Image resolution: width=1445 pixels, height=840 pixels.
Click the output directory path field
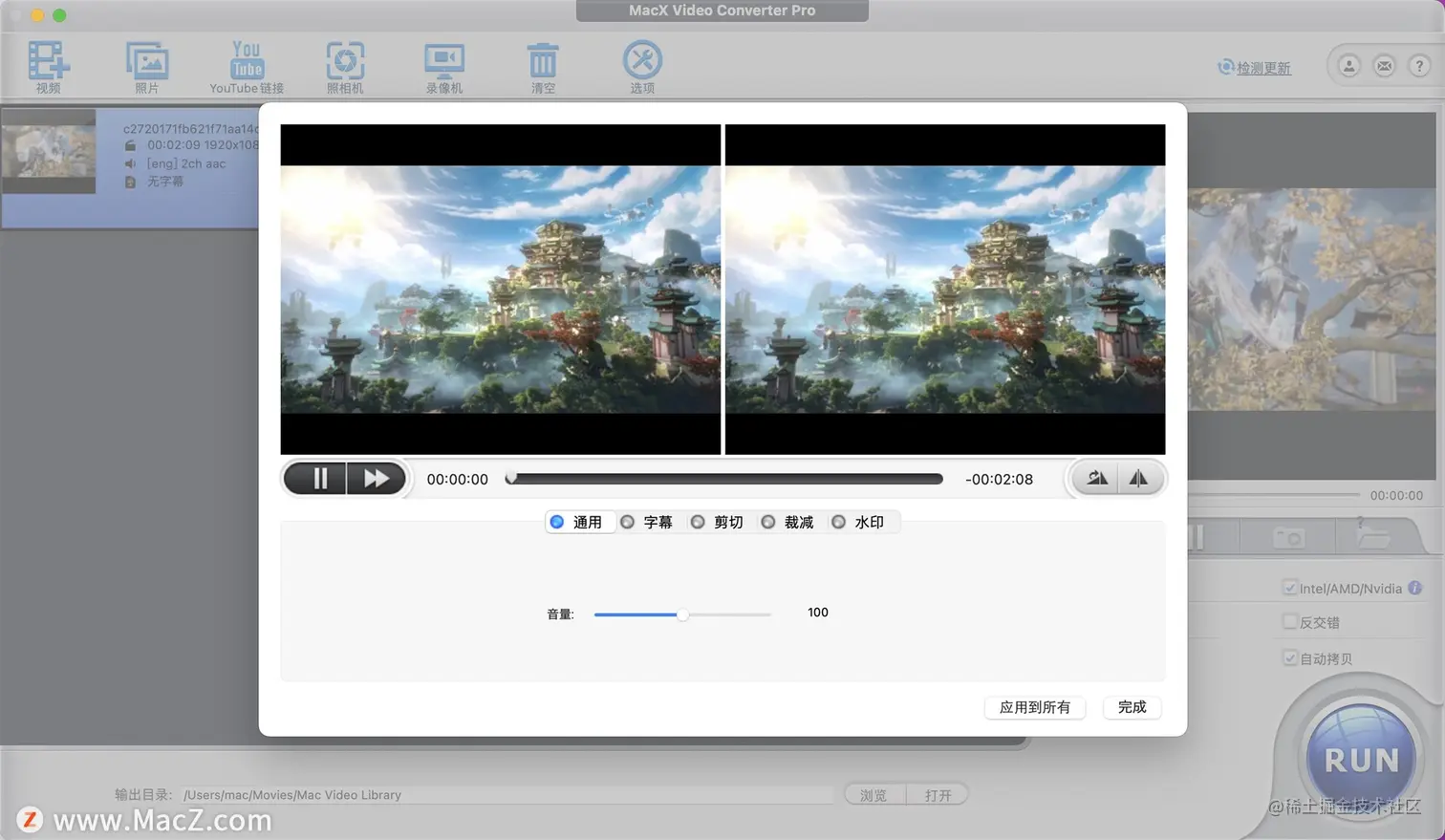[x=507, y=795]
